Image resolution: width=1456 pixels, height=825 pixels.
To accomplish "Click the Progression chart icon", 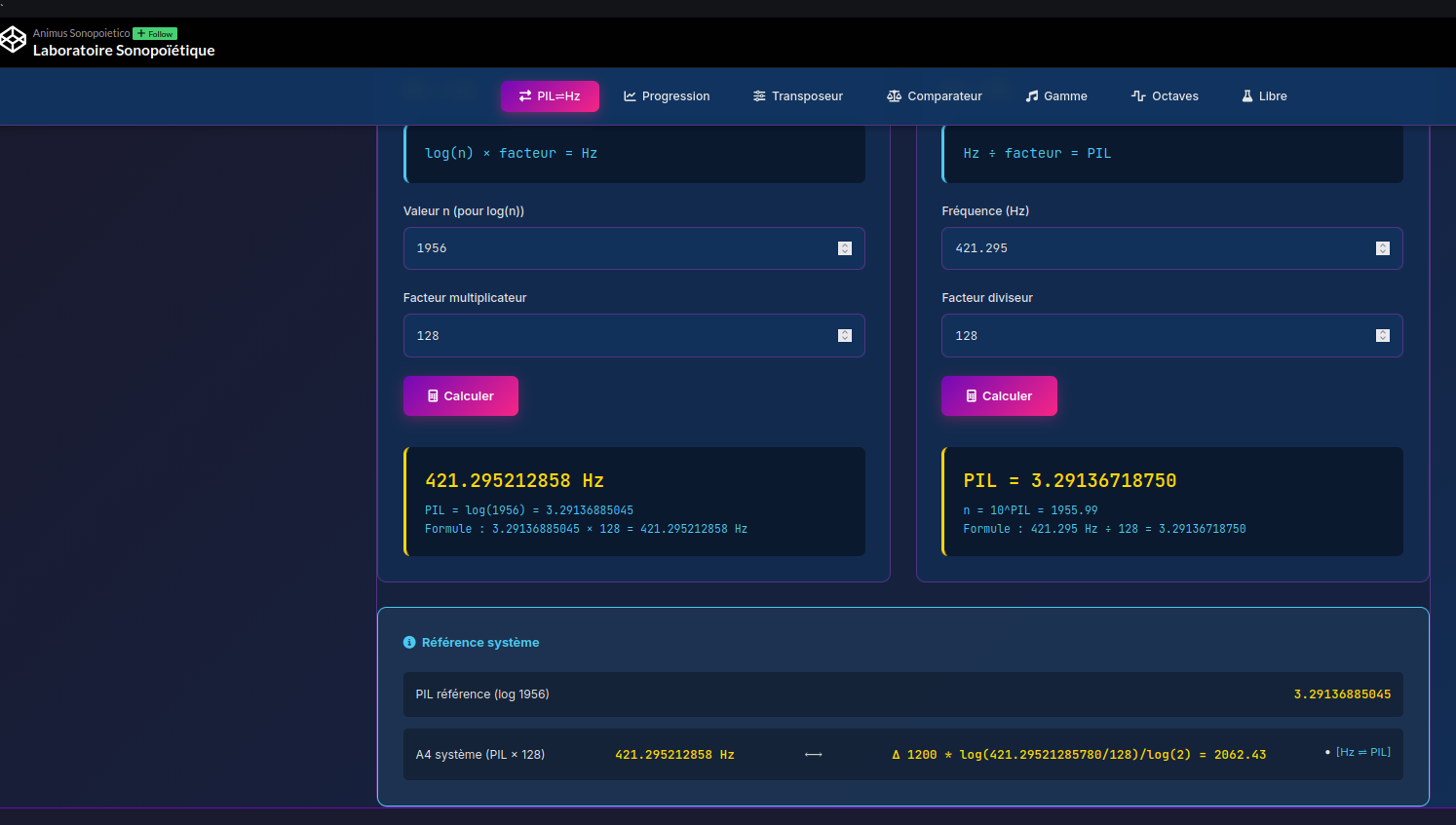I will (630, 96).
